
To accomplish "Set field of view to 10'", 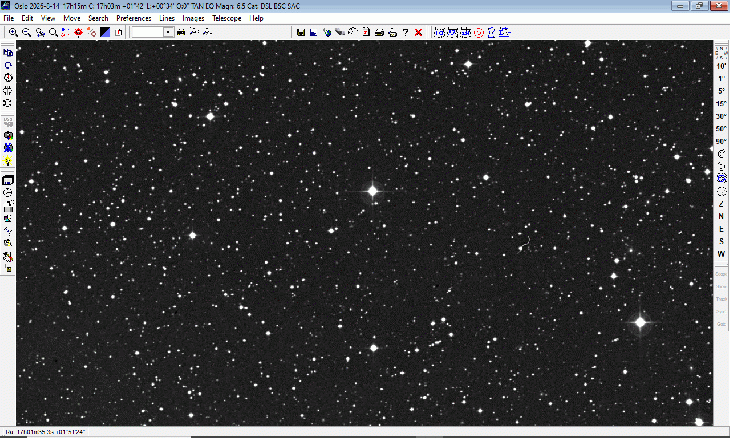I will coord(721,66).
